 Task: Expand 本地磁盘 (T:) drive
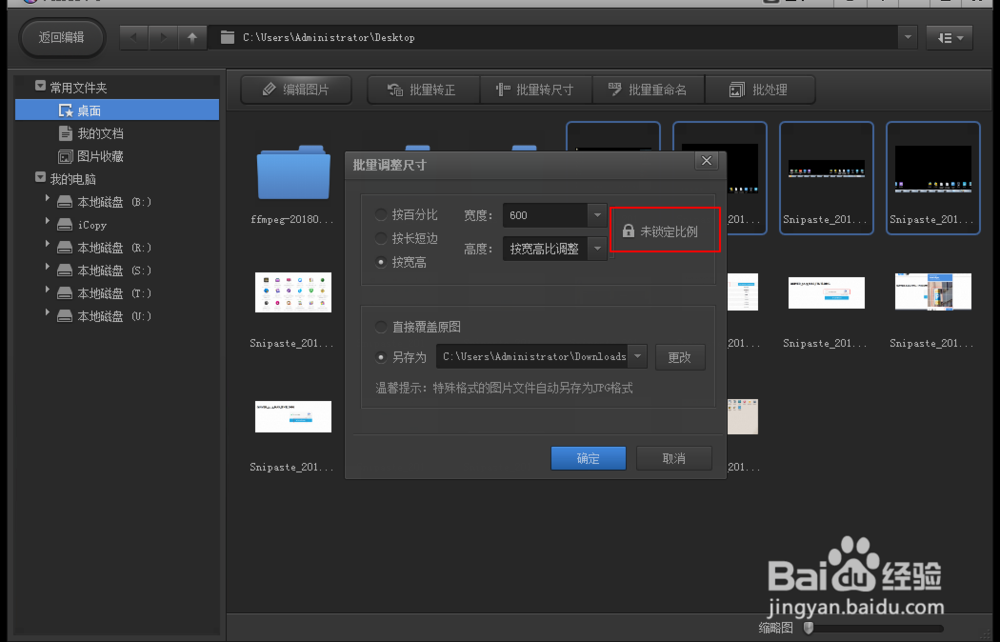[x=47, y=291]
